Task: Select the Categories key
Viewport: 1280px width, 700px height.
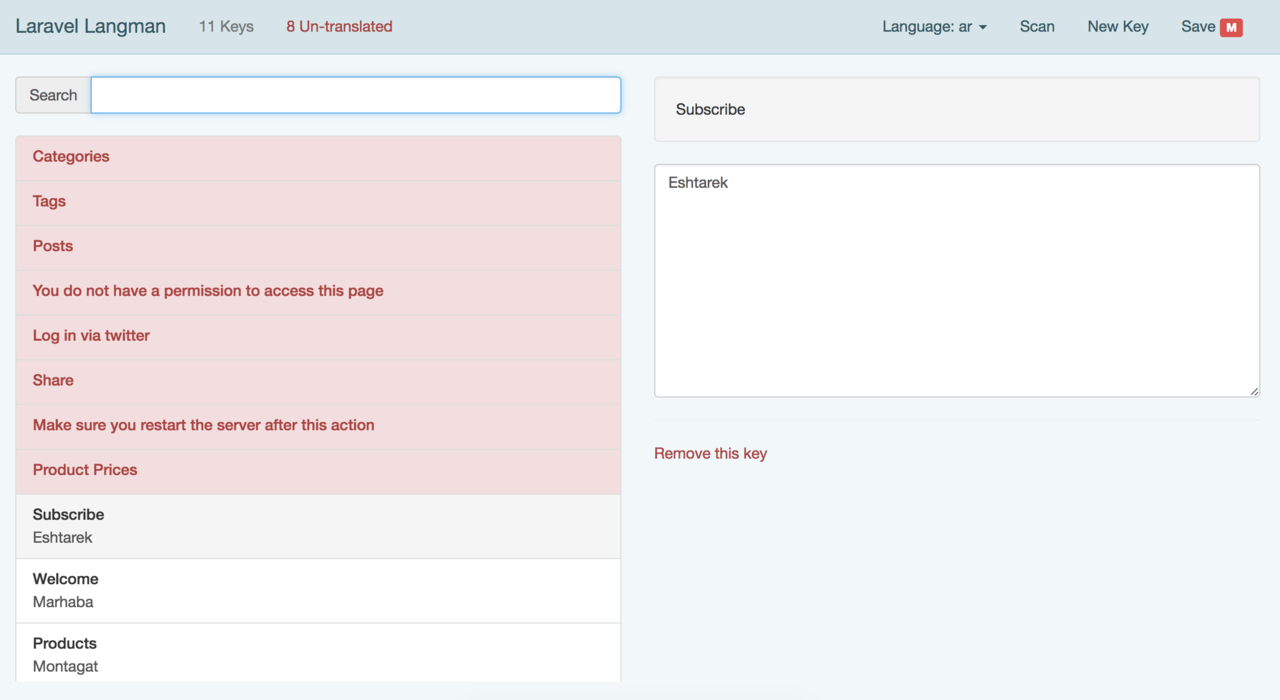Action: (x=318, y=157)
